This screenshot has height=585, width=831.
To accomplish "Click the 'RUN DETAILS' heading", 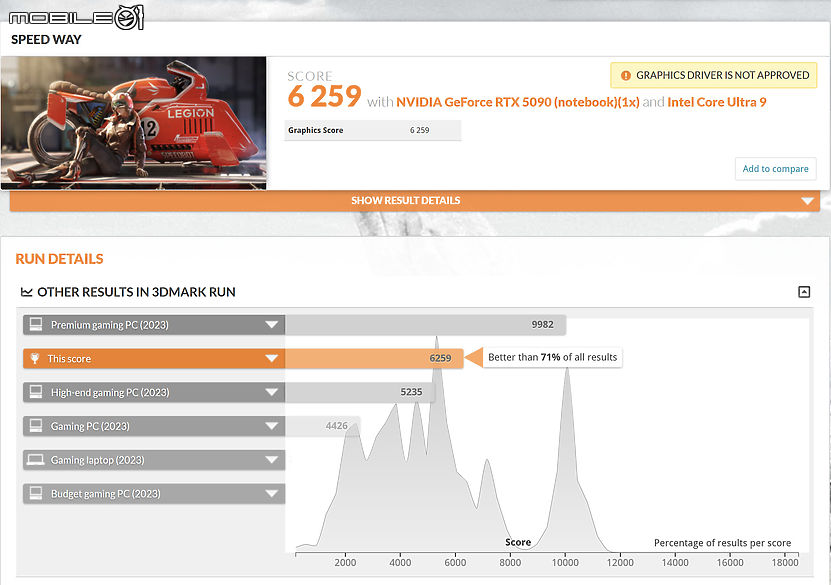I will pos(59,259).
